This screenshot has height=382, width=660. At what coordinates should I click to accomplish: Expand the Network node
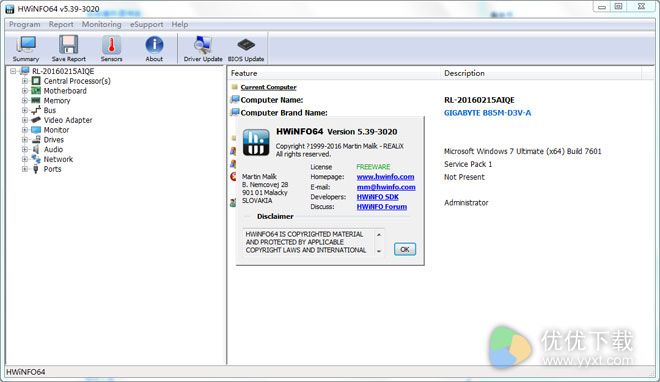click(x=25, y=159)
